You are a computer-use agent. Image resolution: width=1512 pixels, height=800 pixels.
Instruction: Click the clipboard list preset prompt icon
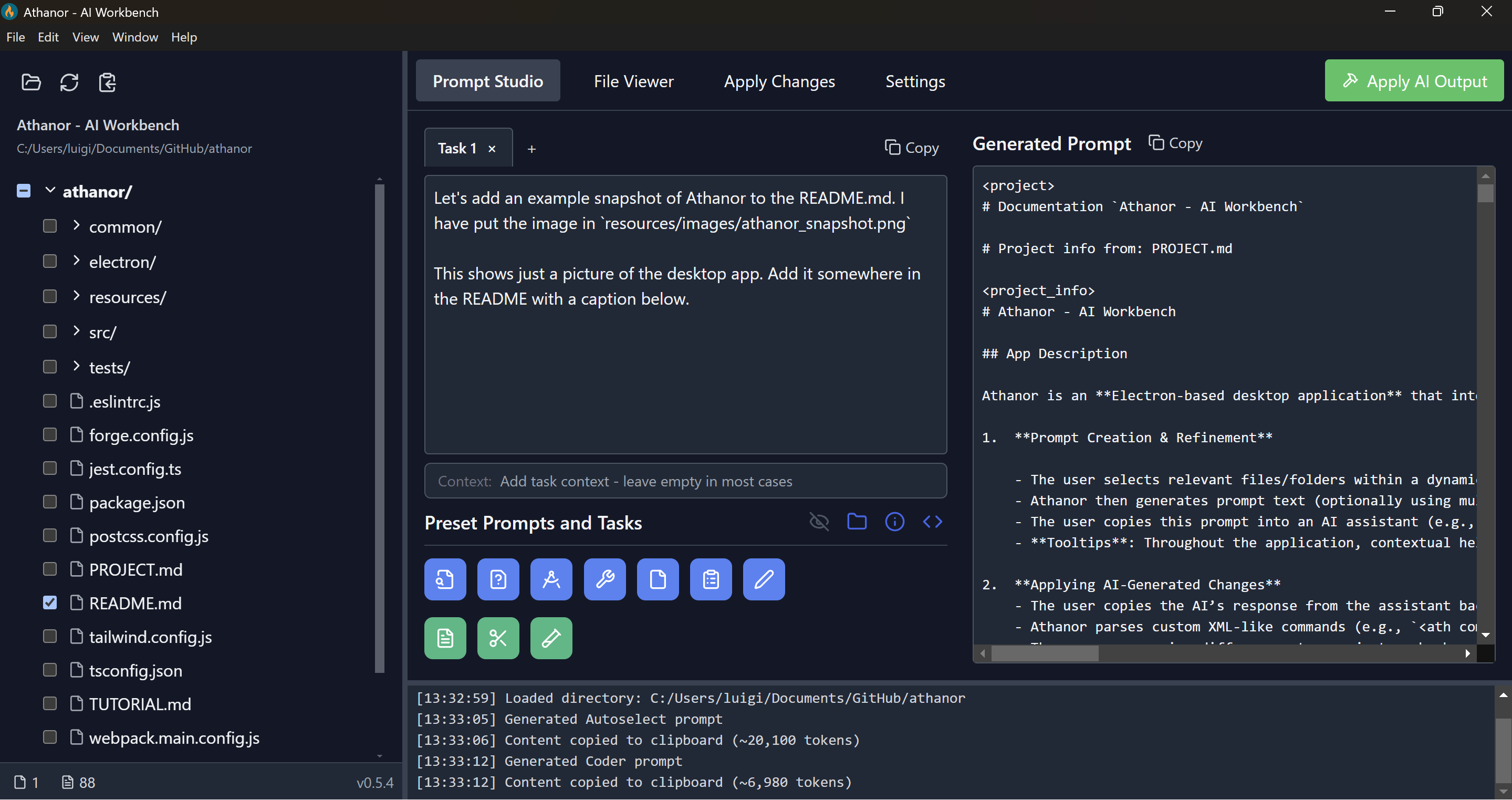coord(711,579)
